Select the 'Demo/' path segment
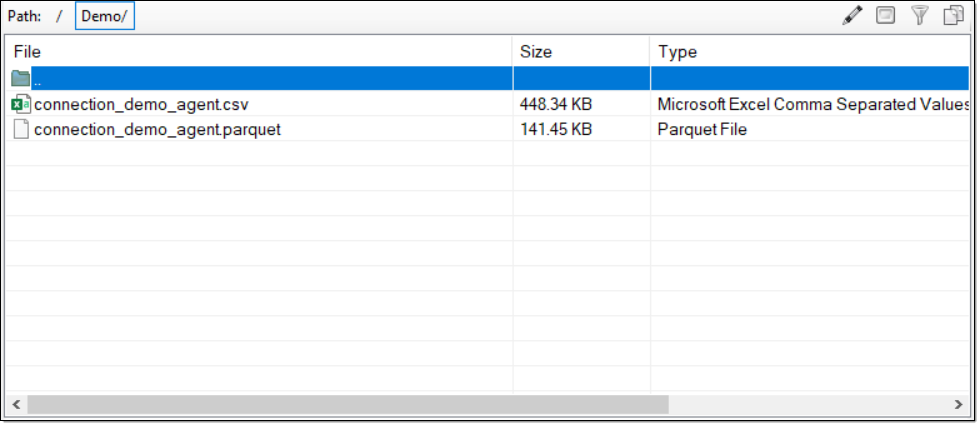Viewport: 980px width, 426px height. click(104, 17)
